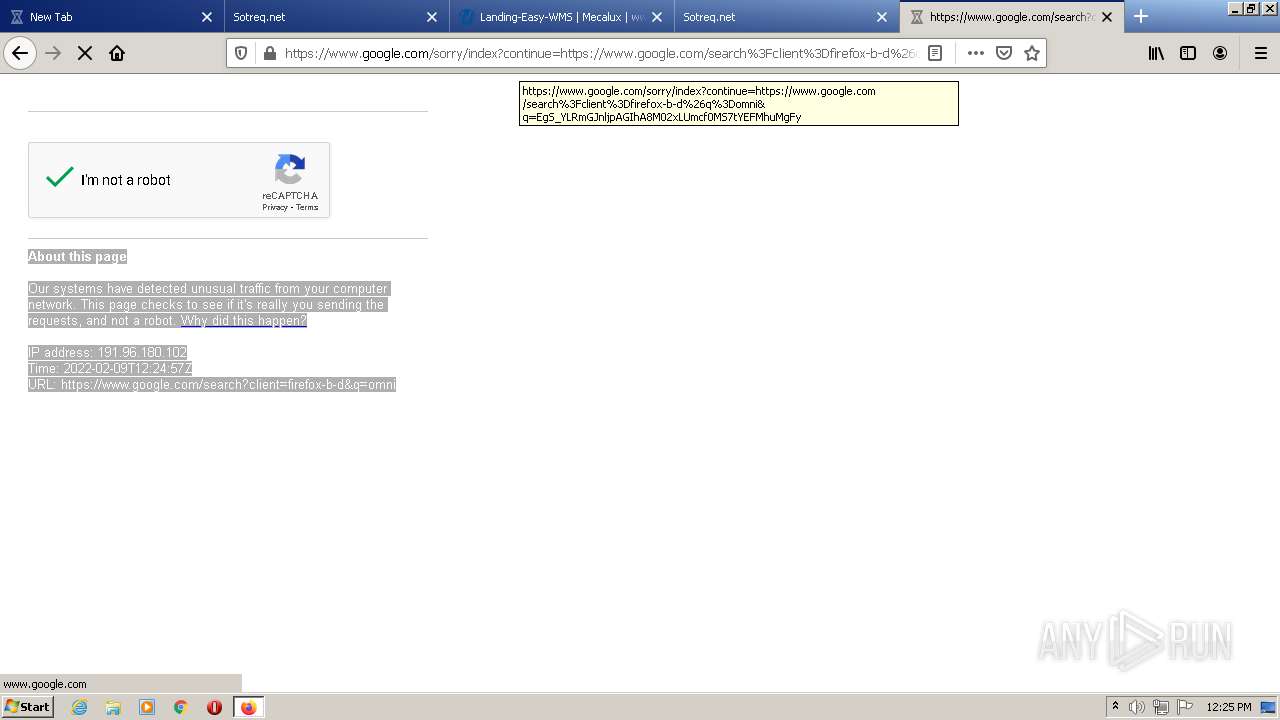Open reCAPTCHA Privacy link
Image resolution: width=1280 pixels, height=720 pixels.
(x=275, y=208)
